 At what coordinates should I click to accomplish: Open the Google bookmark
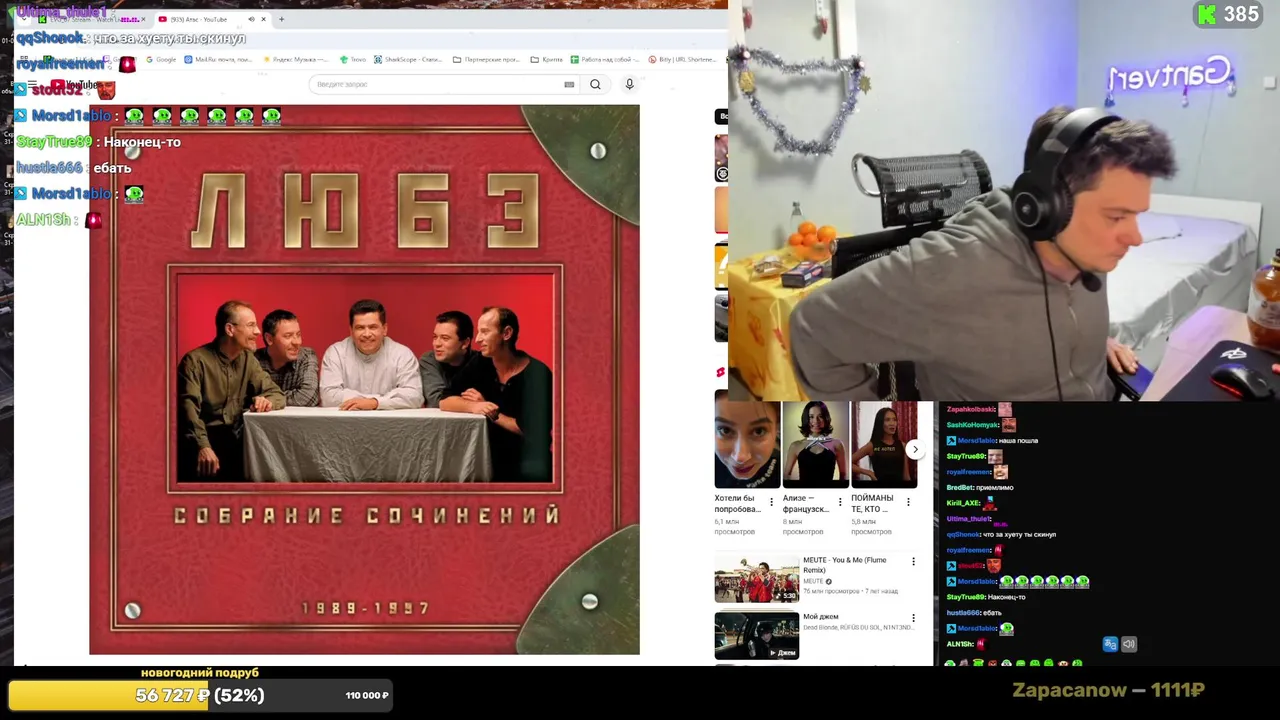pyautogui.click(x=160, y=59)
